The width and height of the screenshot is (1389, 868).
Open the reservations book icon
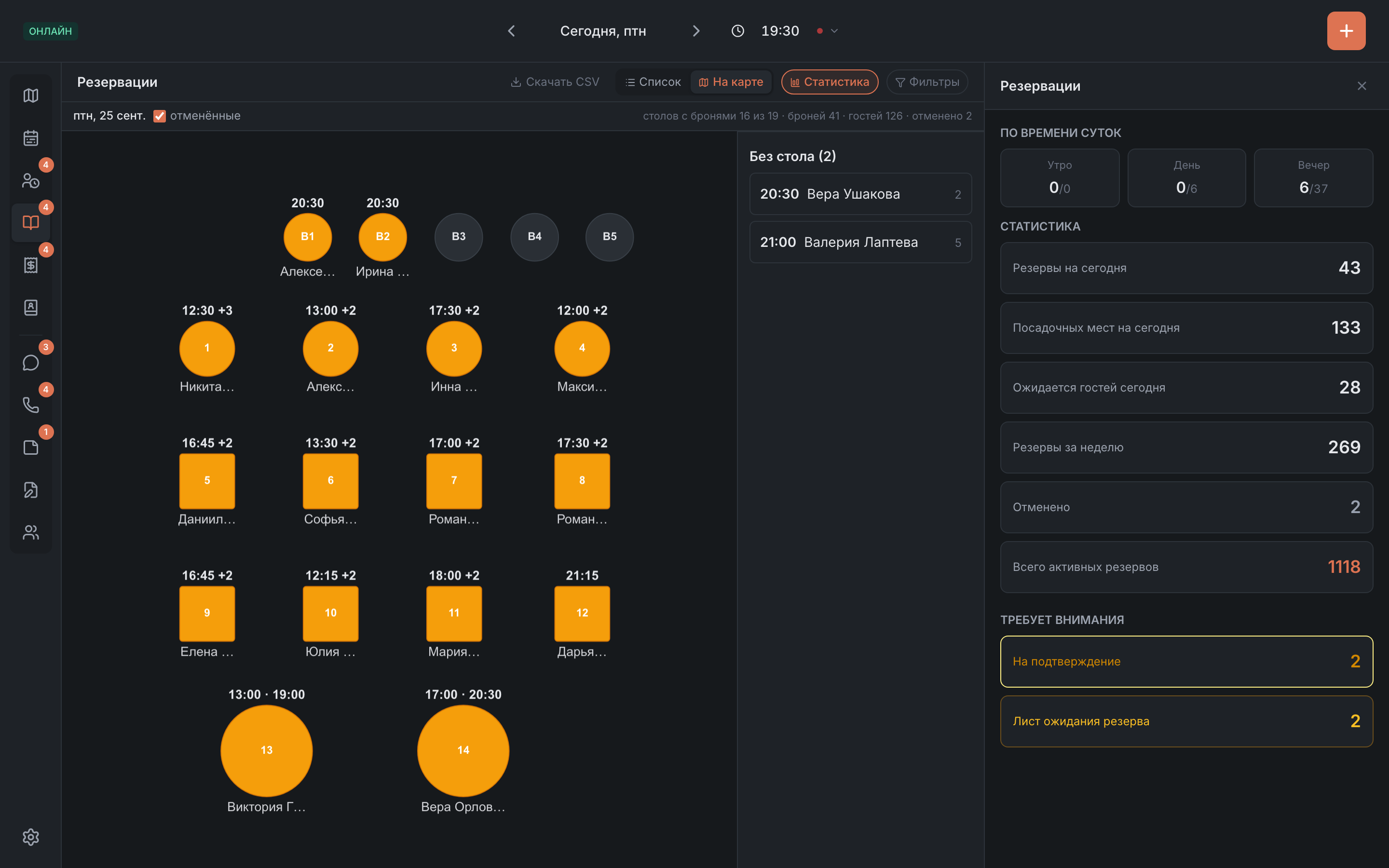tap(30, 223)
